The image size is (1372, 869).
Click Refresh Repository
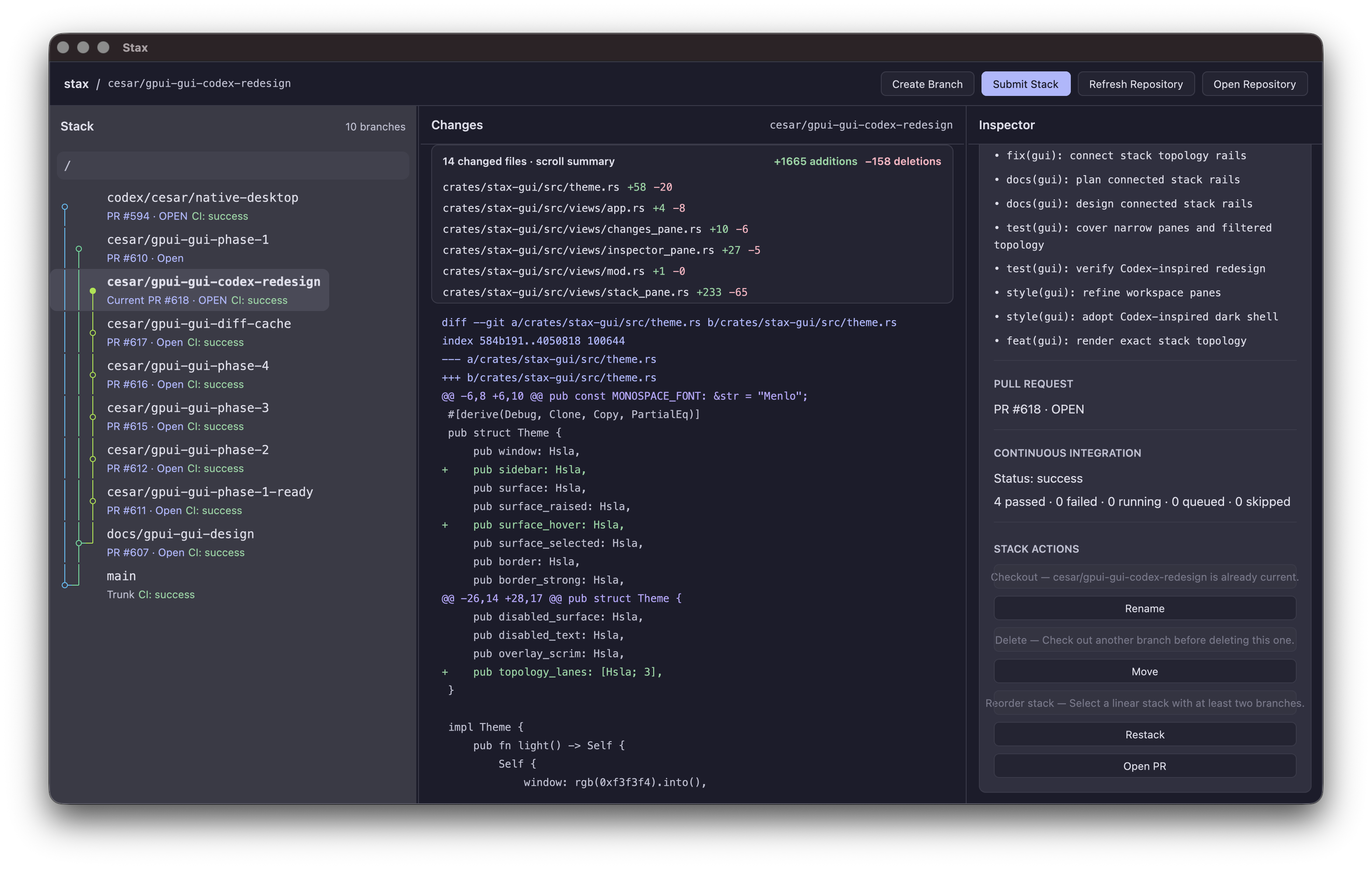[1136, 84]
